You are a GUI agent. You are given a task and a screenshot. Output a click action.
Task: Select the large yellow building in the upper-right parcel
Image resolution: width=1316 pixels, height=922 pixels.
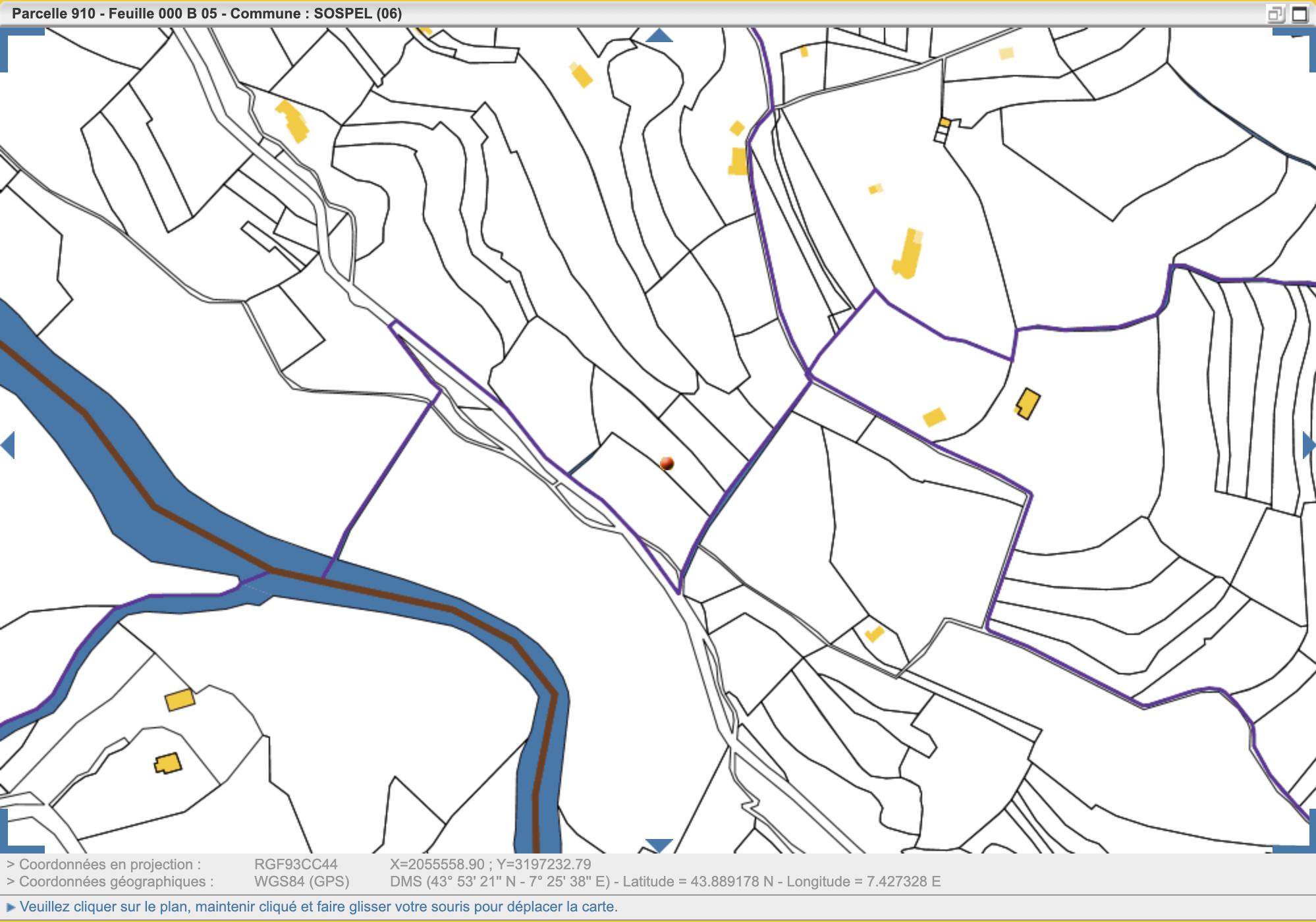908,254
